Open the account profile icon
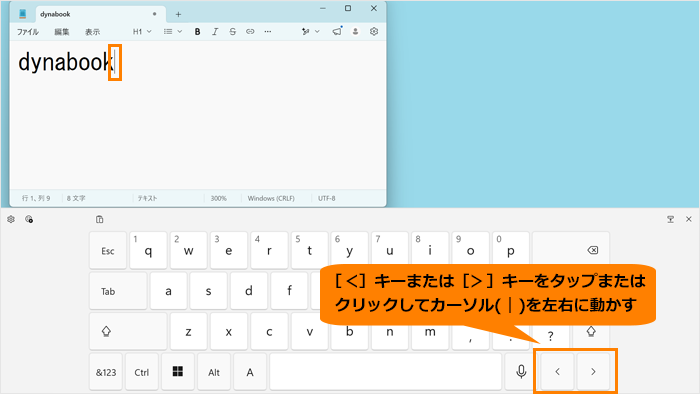 point(355,32)
